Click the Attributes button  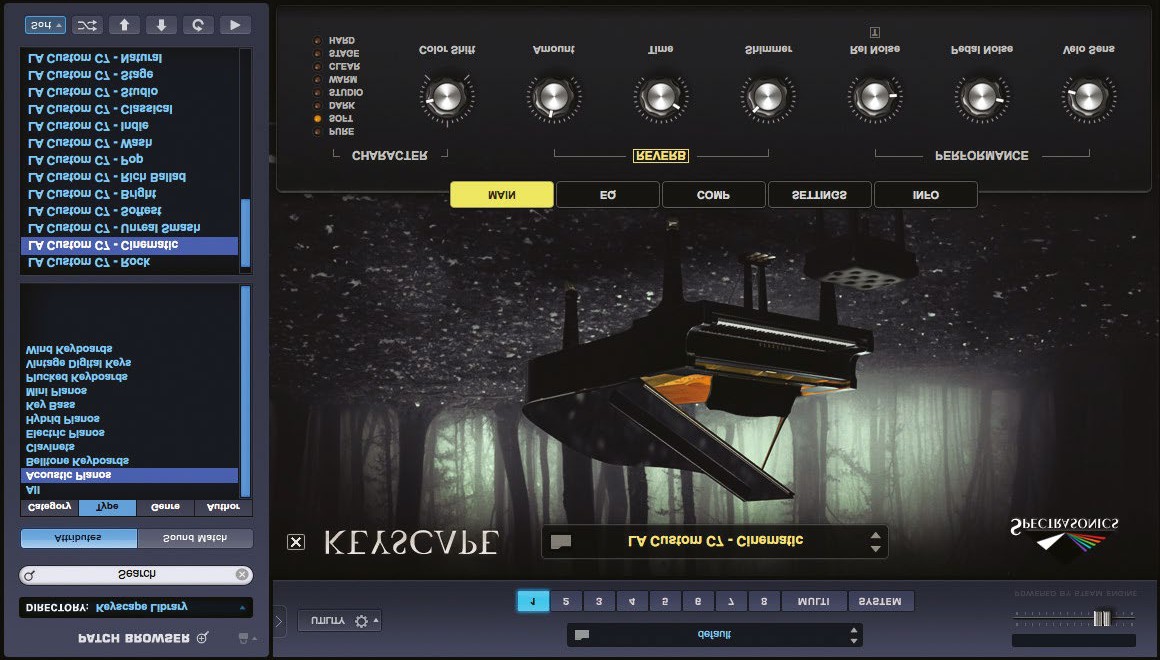[x=79, y=539]
